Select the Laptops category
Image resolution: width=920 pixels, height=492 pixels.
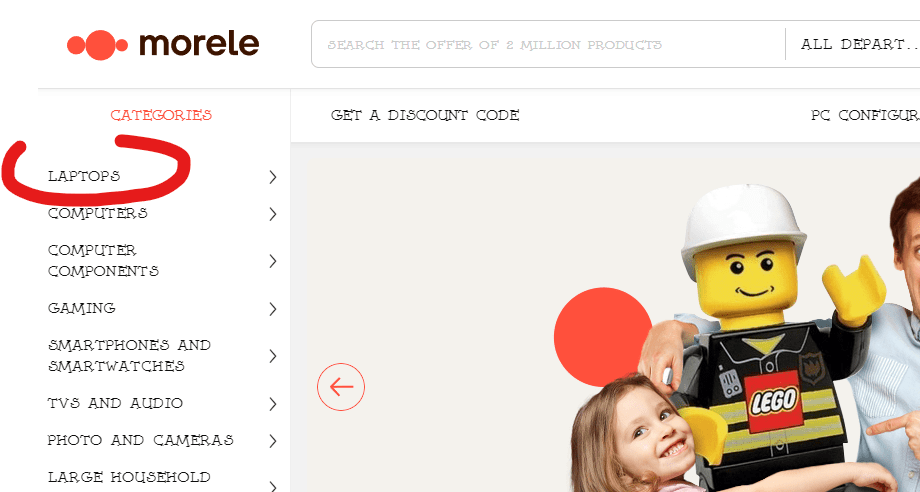tap(84, 176)
